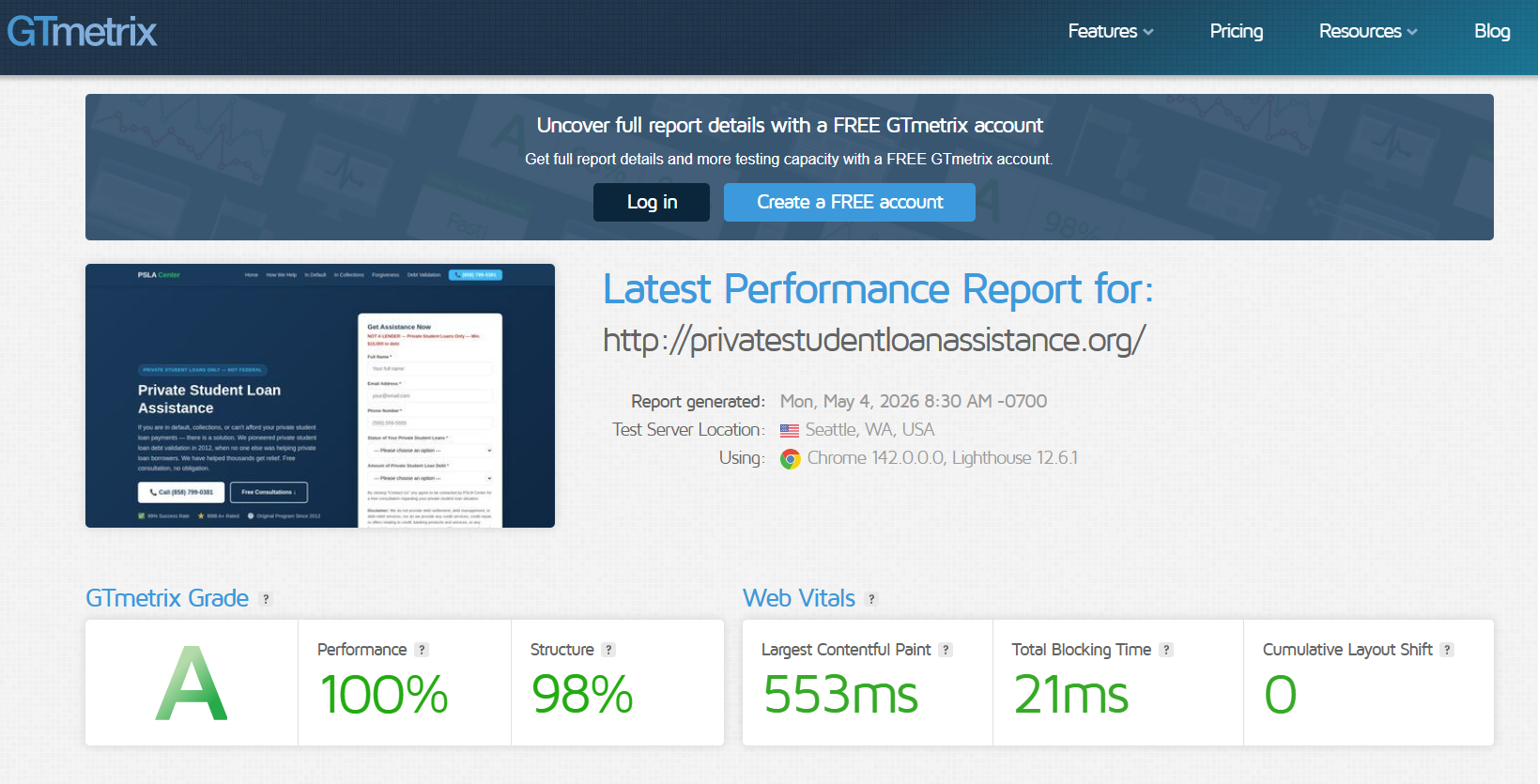
Task: Expand the Resources dropdown menu
Action: tap(1368, 31)
